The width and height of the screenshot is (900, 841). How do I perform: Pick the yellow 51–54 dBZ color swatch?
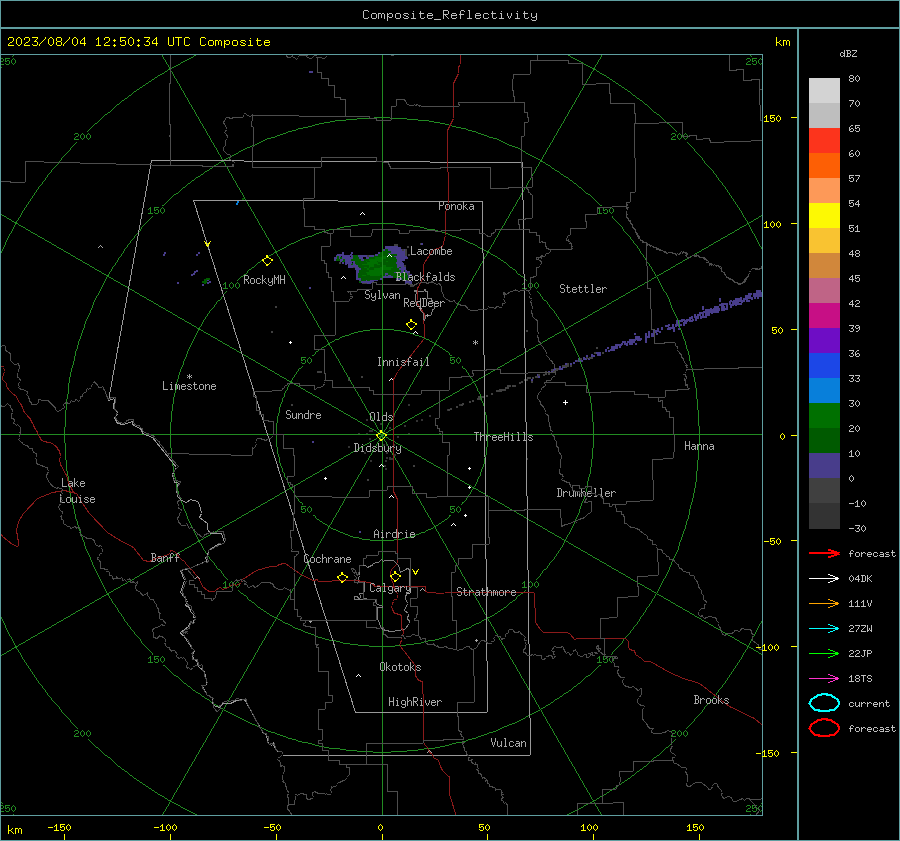(x=824, y=216)
